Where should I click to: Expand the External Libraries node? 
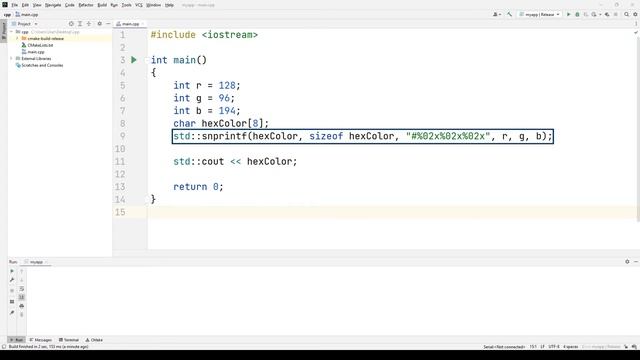[12, 58]
